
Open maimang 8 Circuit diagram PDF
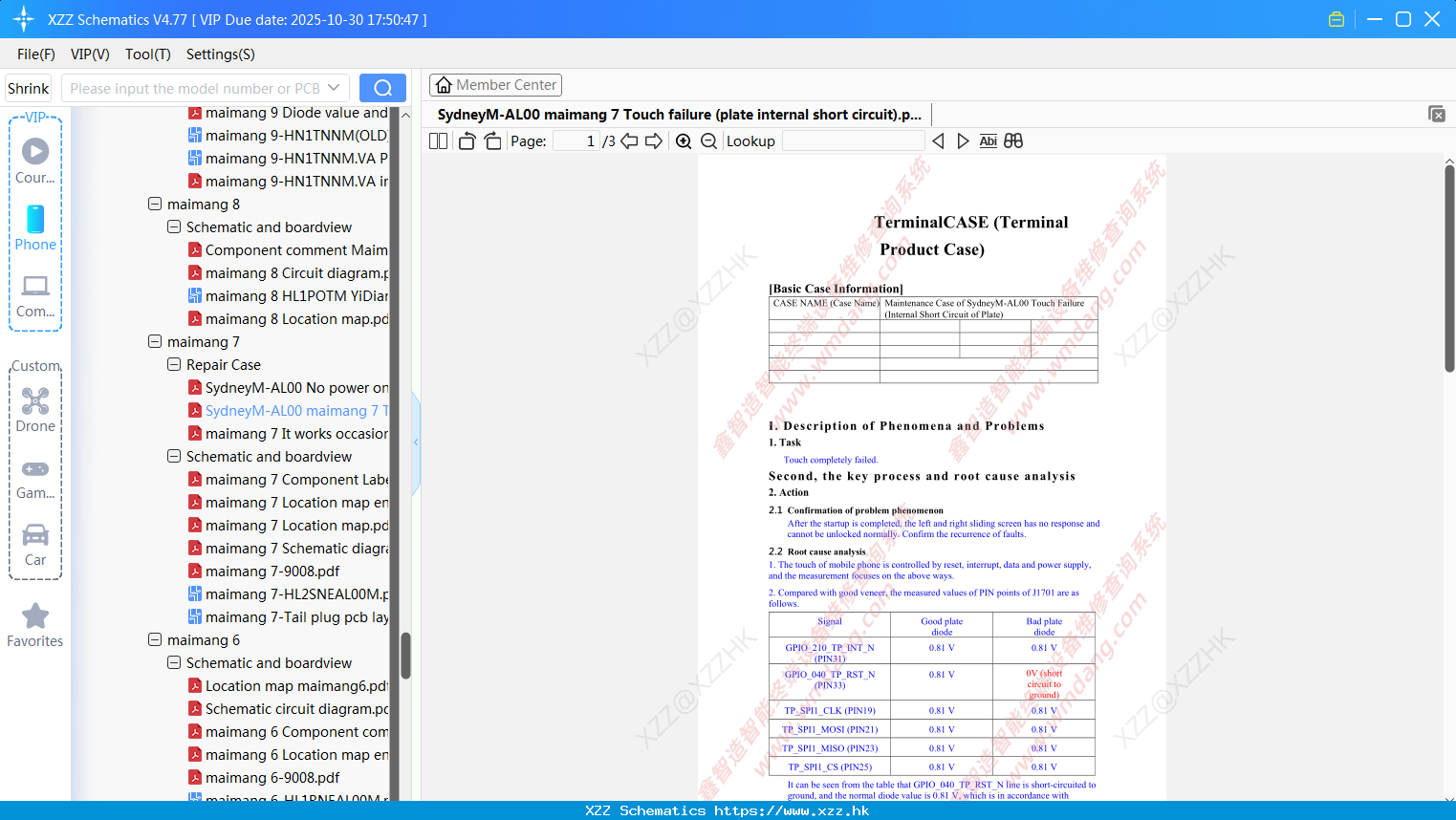(x=289, y=273)
